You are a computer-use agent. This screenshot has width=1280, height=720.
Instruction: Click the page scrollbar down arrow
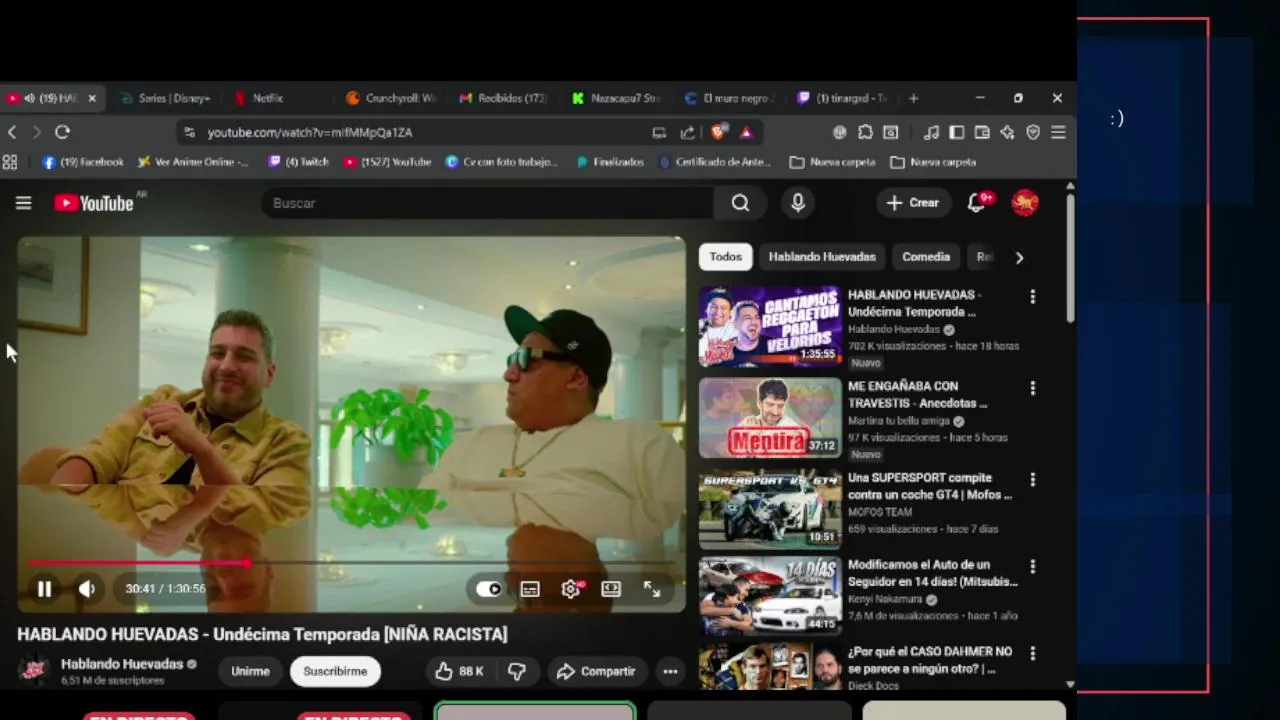tap(1070, 685)
